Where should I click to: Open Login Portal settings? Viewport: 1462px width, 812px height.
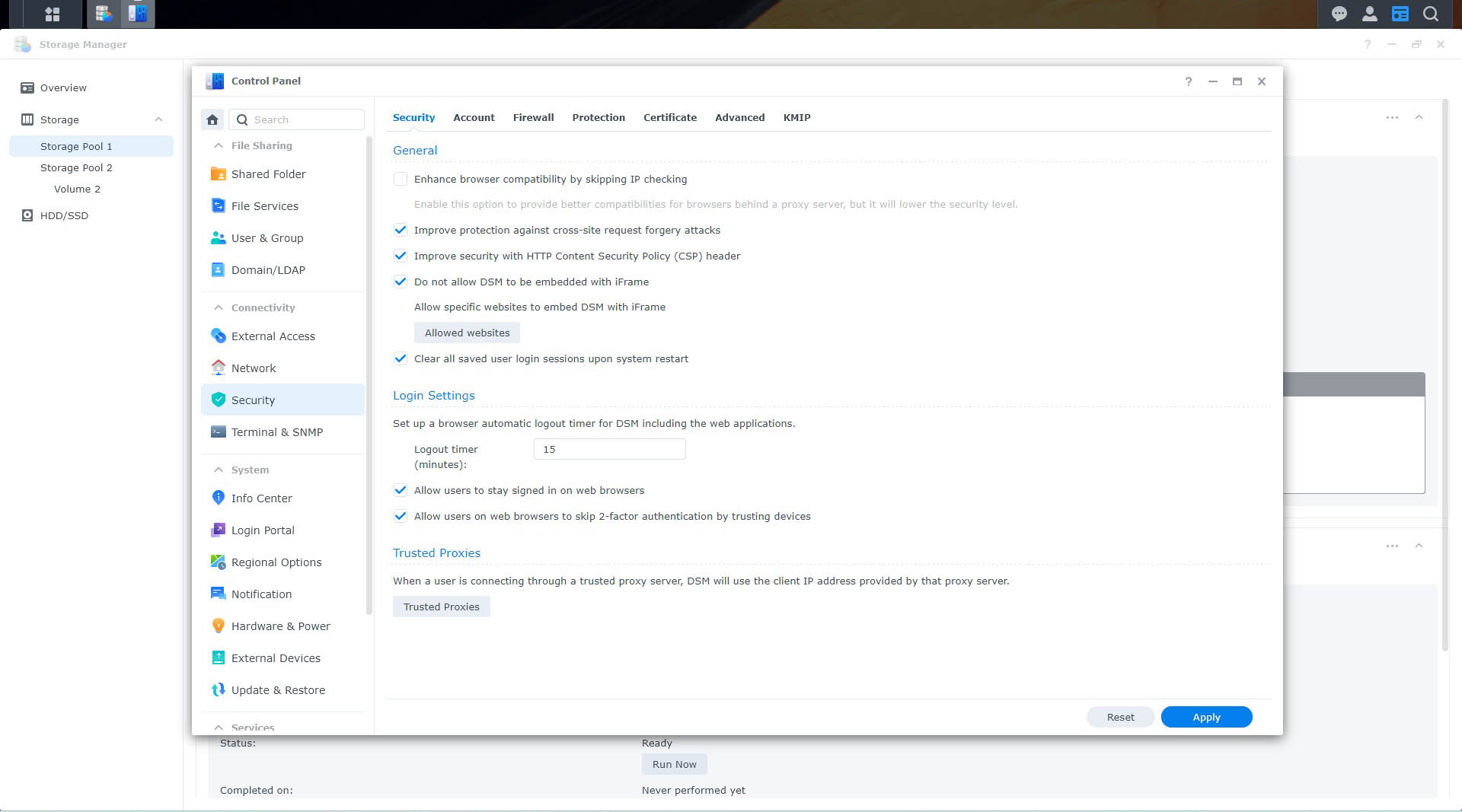(x=283, y=530)
